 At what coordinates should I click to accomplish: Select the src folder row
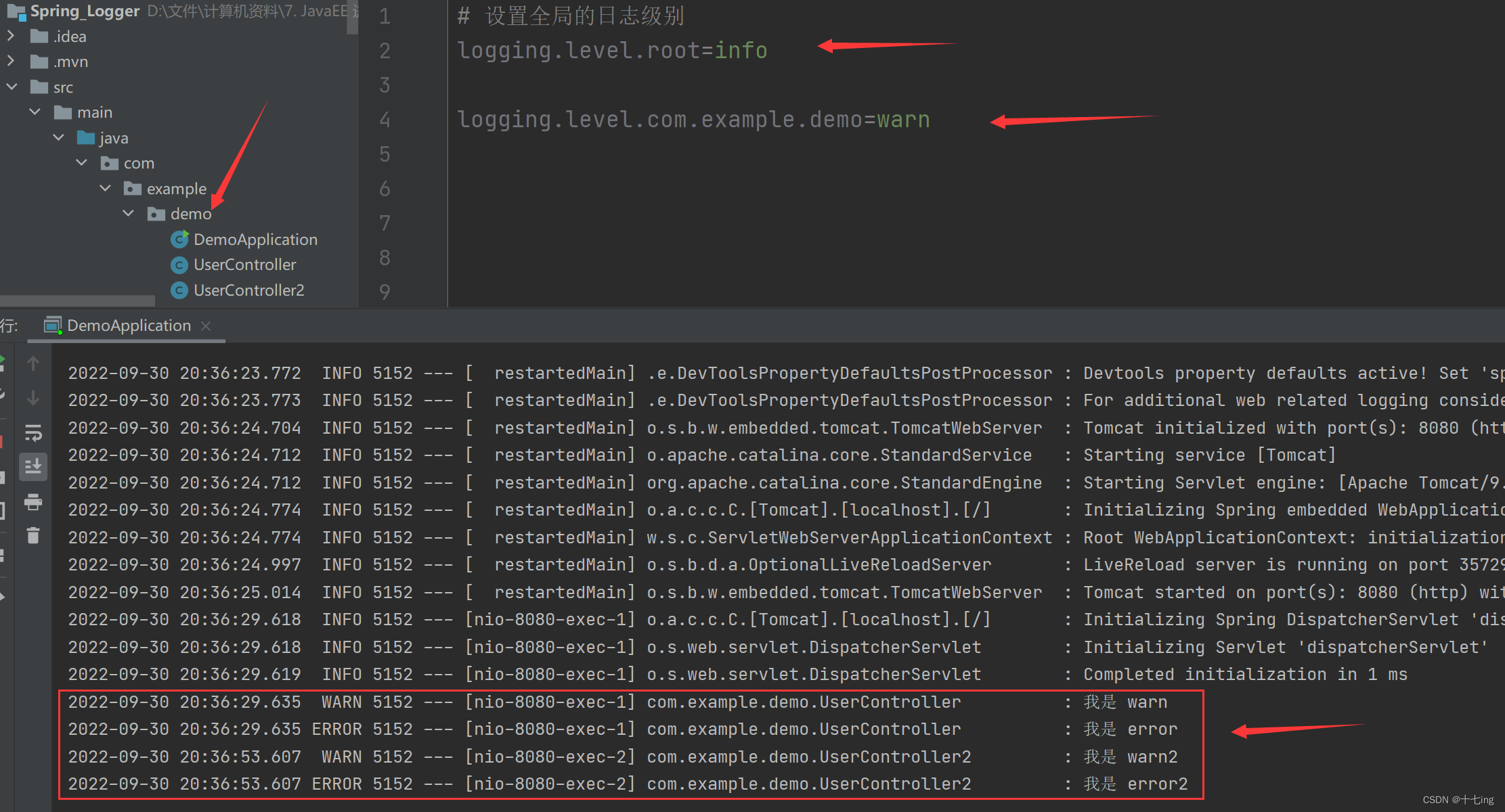[63, 87]
